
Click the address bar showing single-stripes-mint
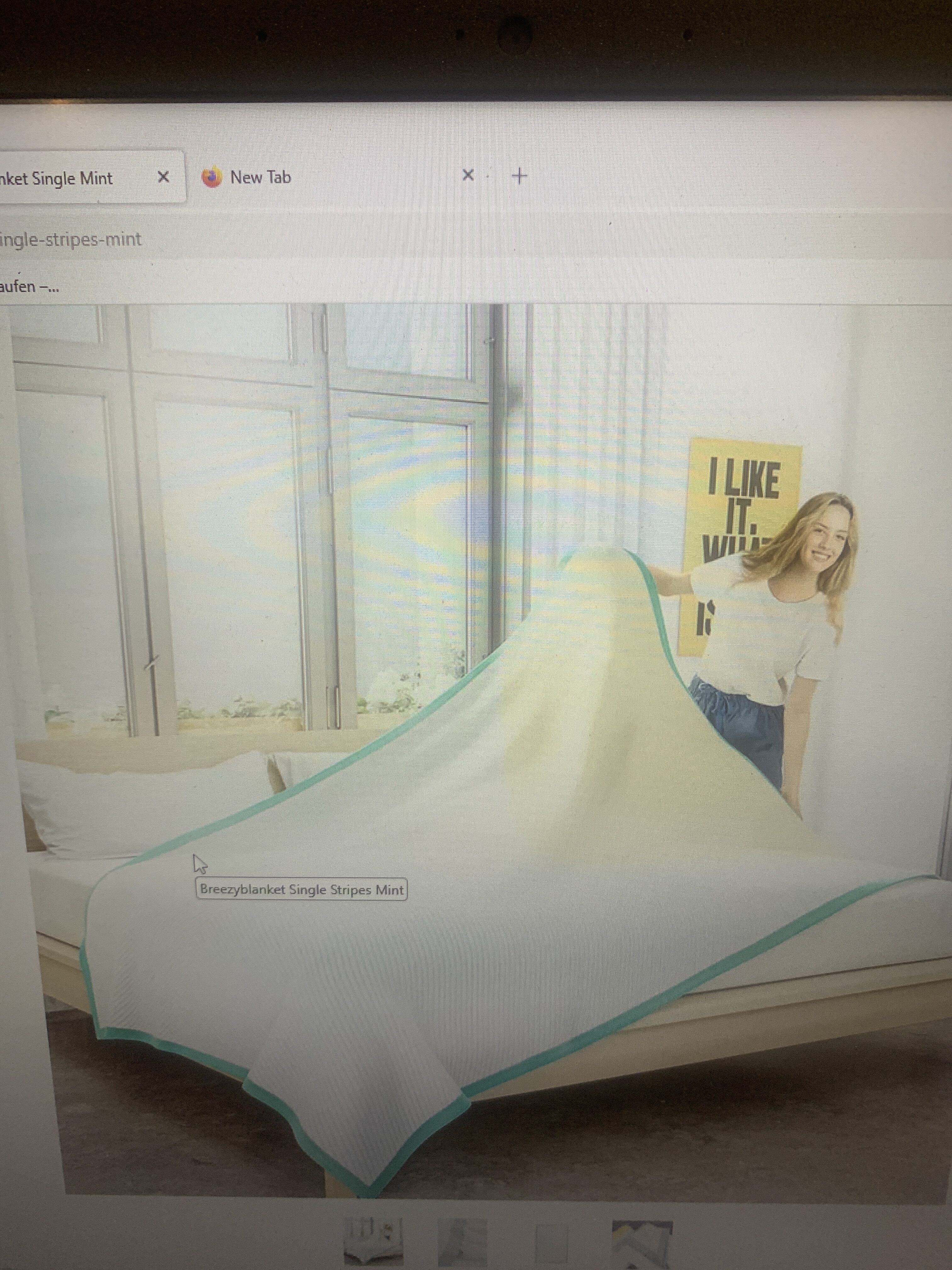point(70,239)
